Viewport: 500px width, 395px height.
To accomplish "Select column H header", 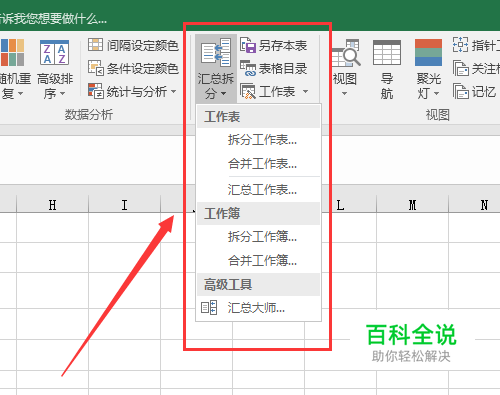I will coord(52,204).
